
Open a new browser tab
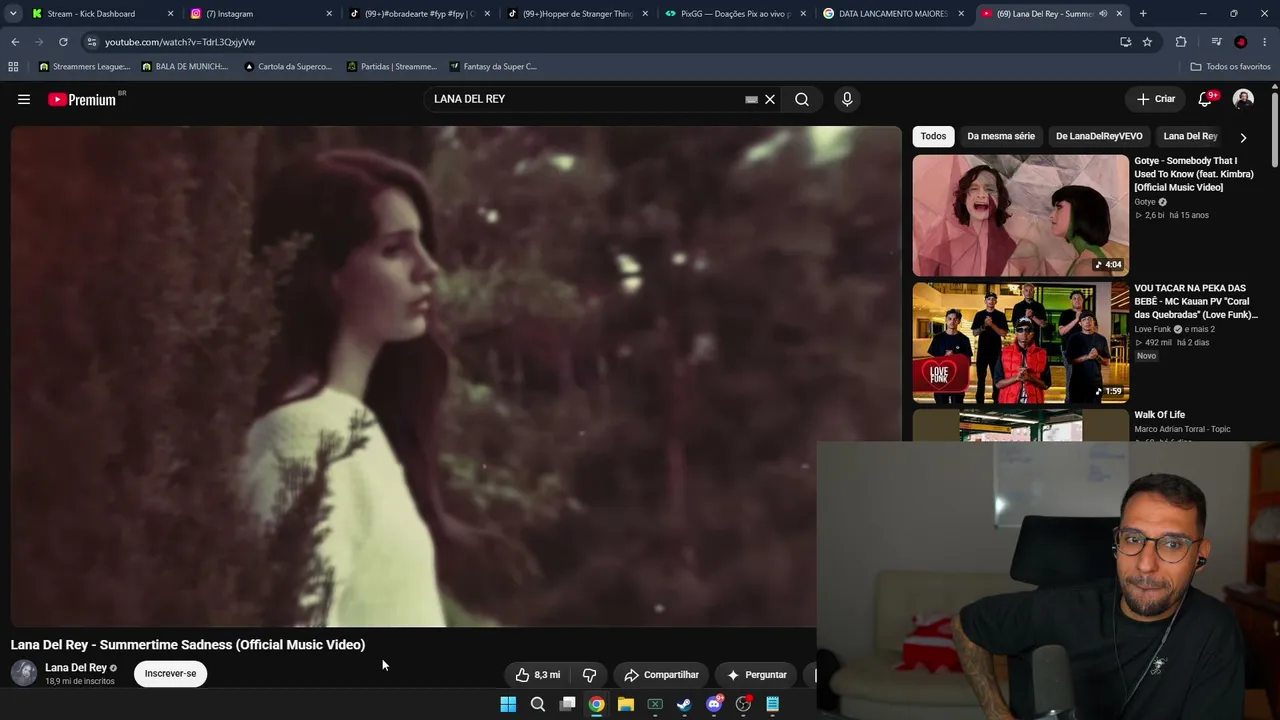[1143, 14]
